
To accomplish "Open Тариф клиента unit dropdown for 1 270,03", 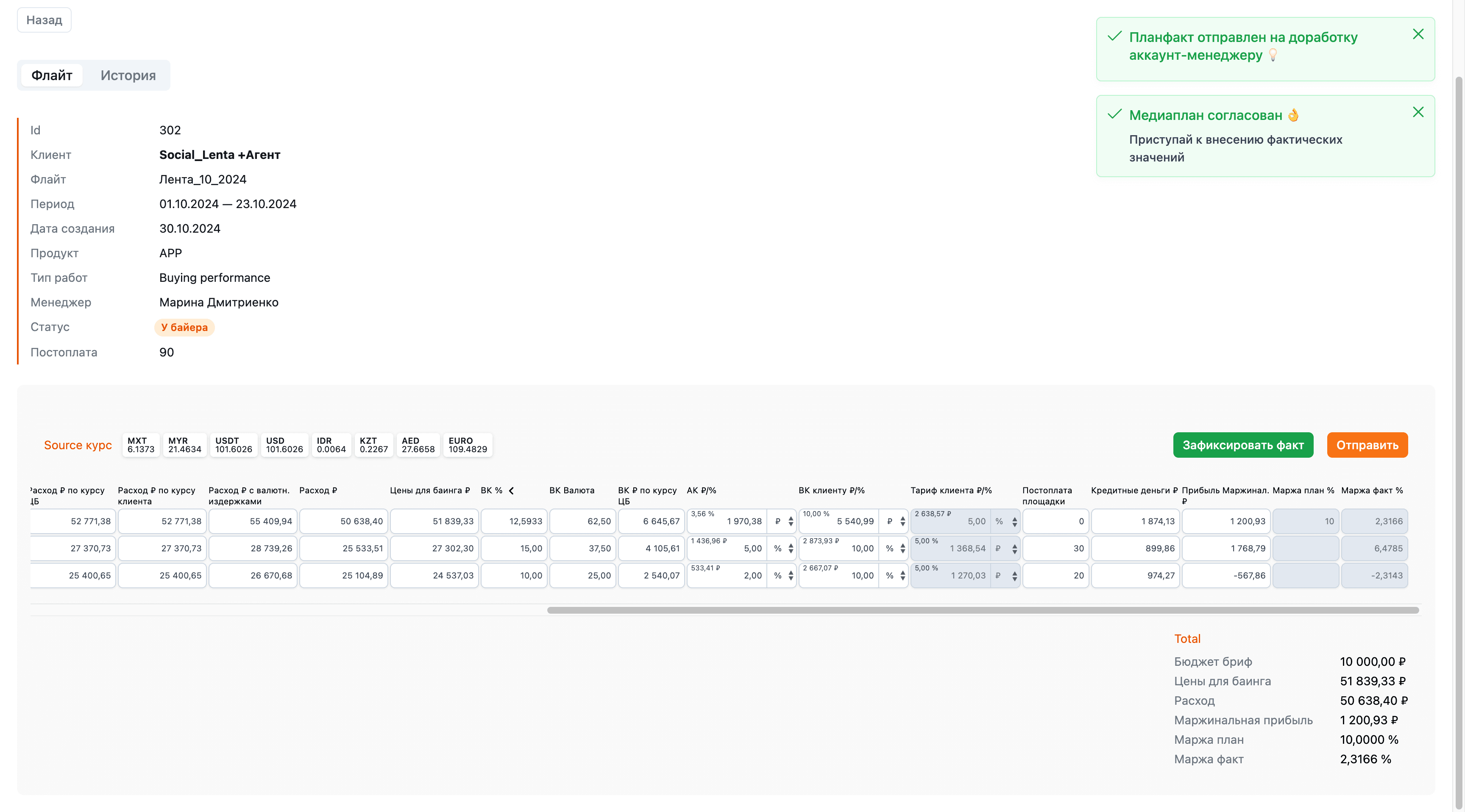I will [1005, 576].
